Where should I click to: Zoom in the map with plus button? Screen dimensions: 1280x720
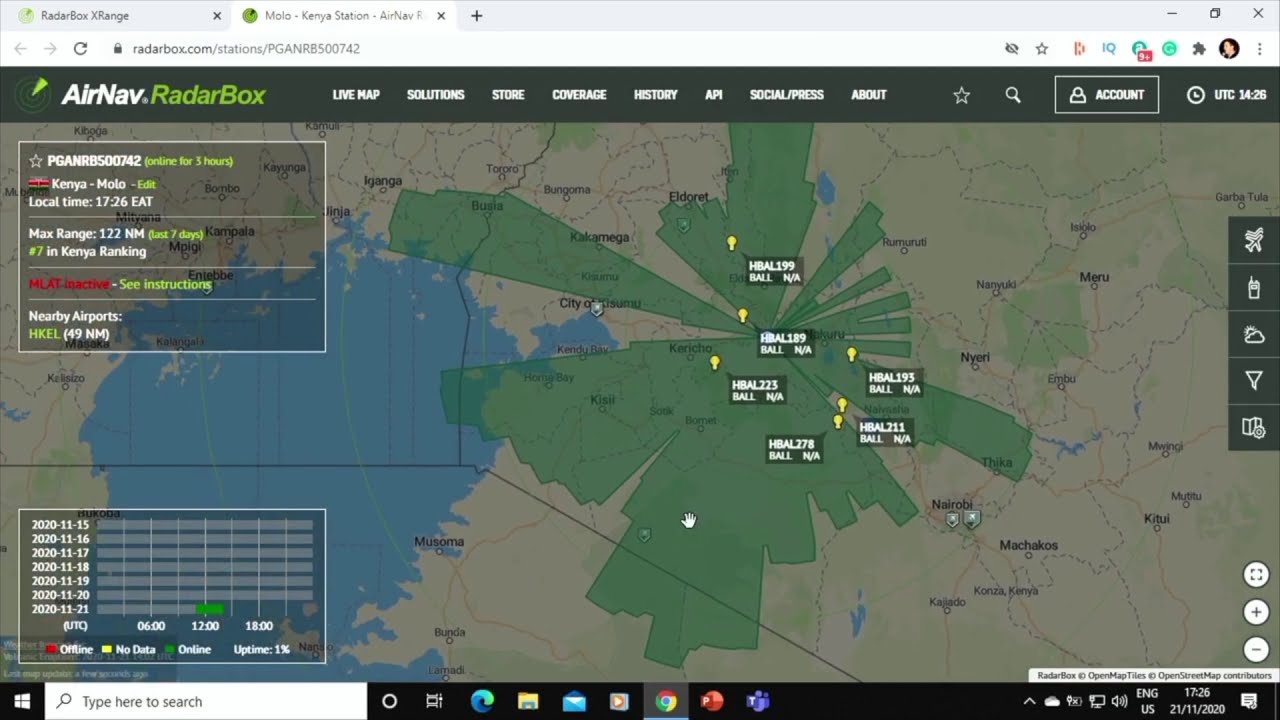pyautogui.click(x=1256, y=612)
